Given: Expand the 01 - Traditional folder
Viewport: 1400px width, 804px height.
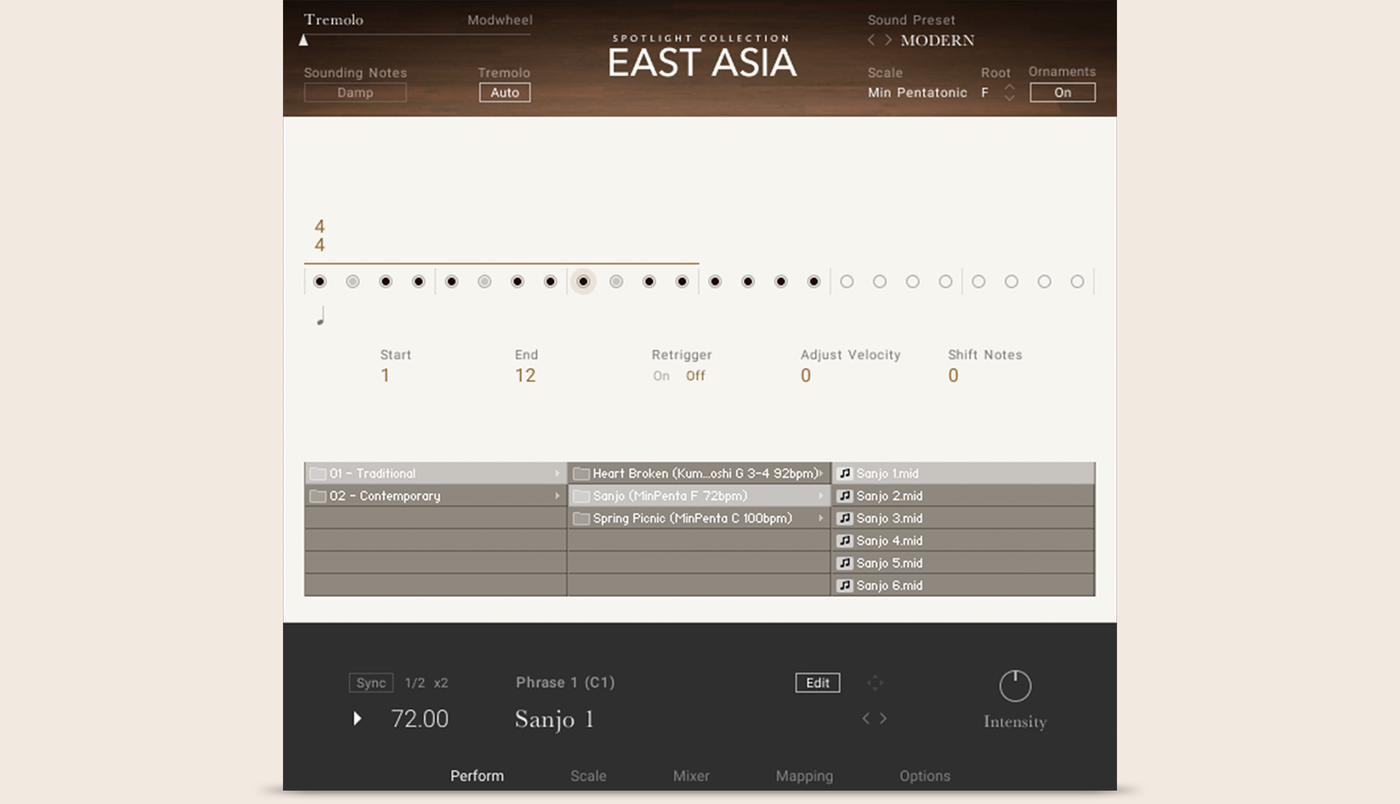Looking at the screenshot, I should (435, 473).
